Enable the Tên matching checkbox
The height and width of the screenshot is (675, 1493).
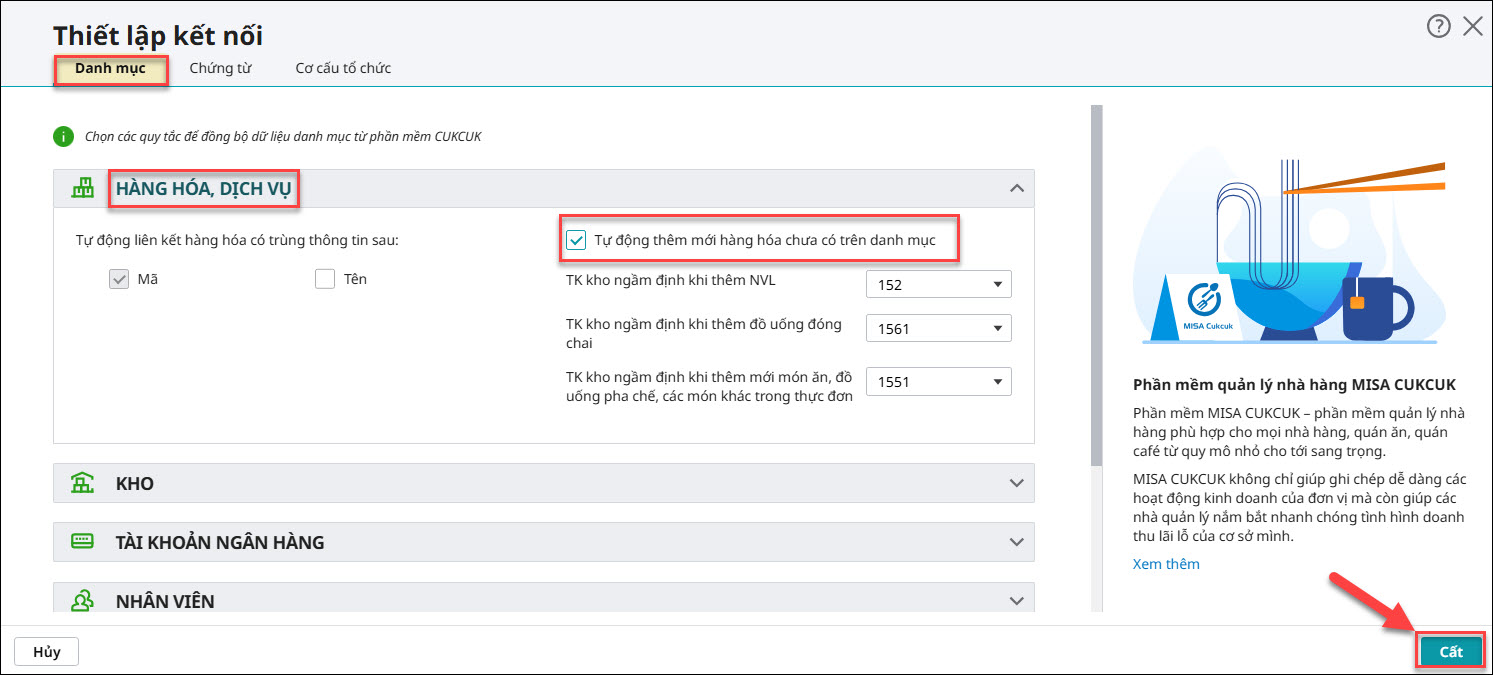coord(325,280)
